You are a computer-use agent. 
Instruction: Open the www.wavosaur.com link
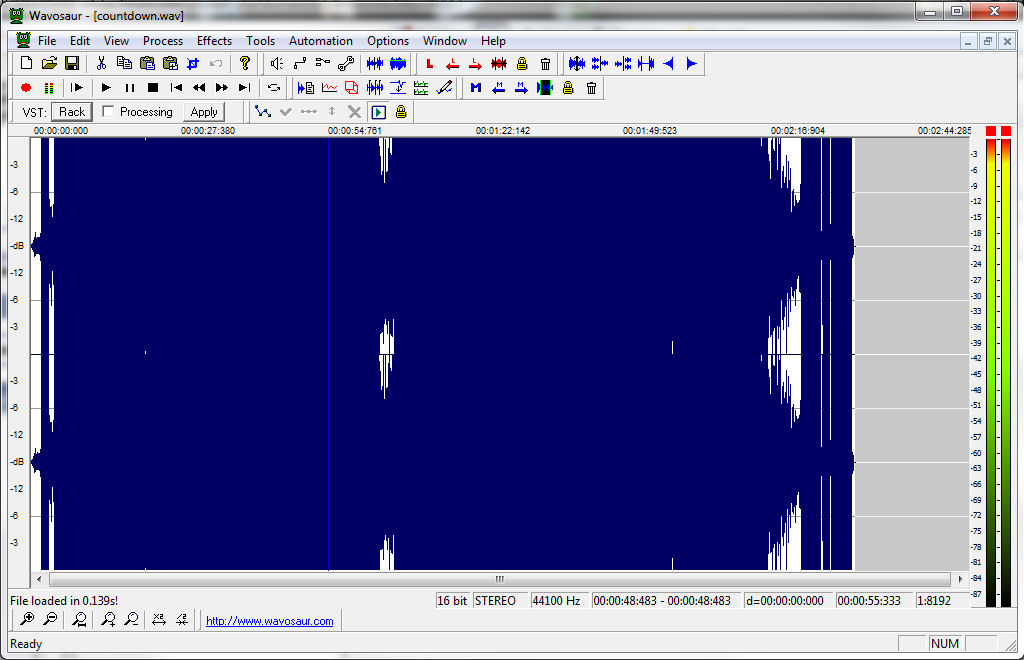click(270, 621)
